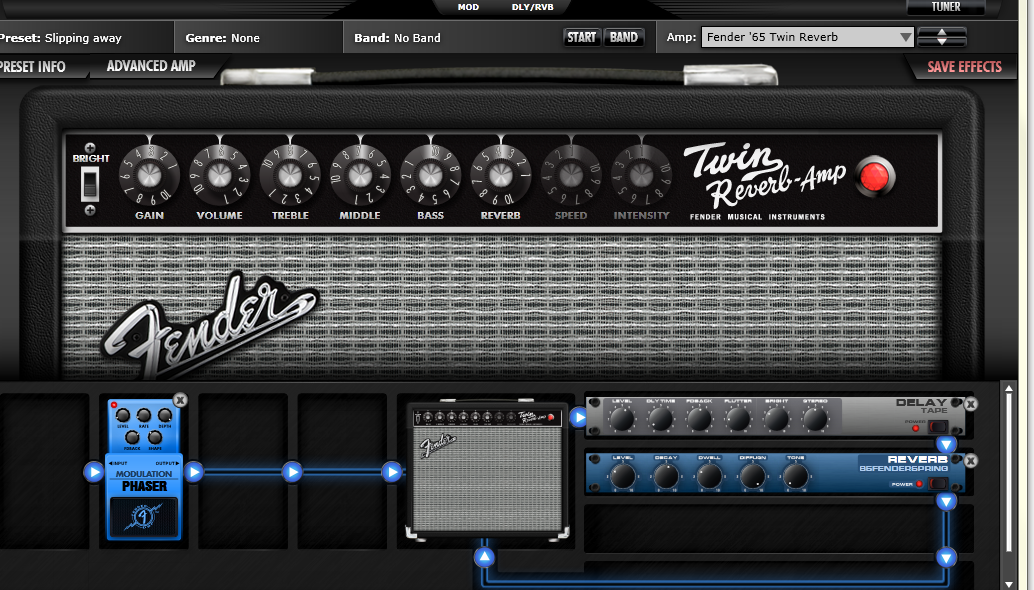Click the amp TREBLE knob
1034x590 pixels.
pos(289,175)
